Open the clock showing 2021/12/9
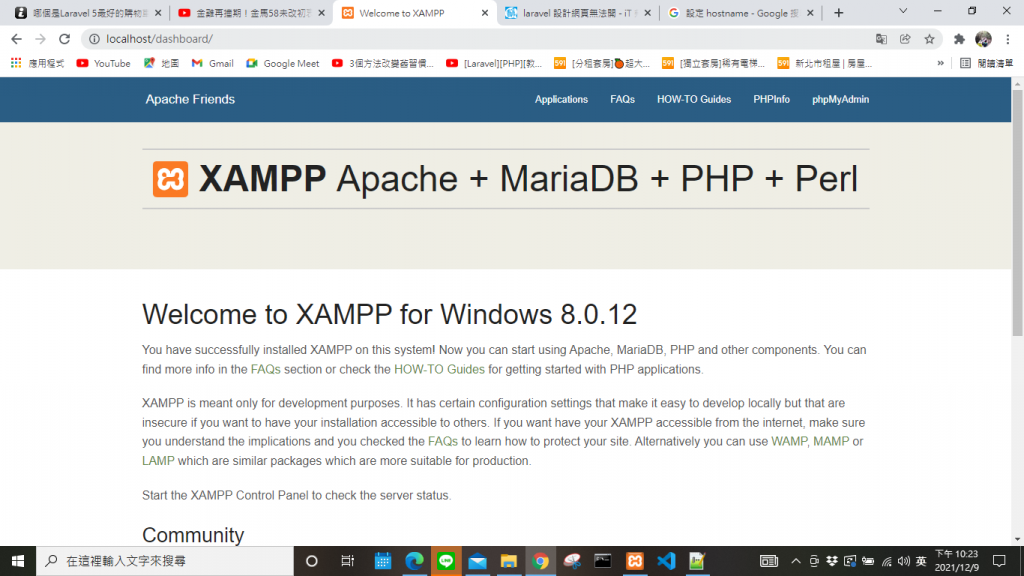Viewport: 1024px width, 576px height. point(957,561)
